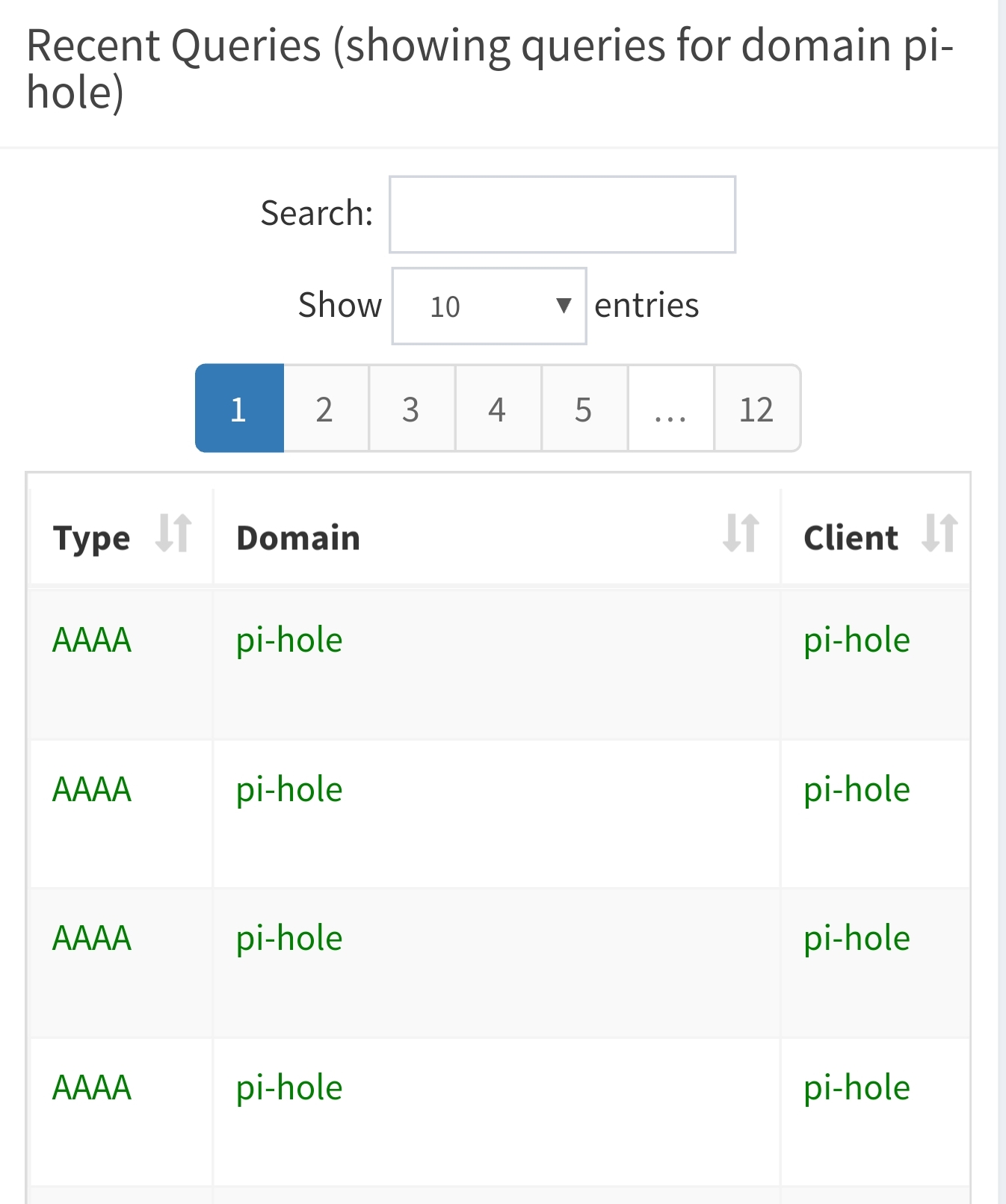This screenshot has width=1006, height=1204.
Task: Click pi-hole client in fourth row
Action: [857, 1088]
